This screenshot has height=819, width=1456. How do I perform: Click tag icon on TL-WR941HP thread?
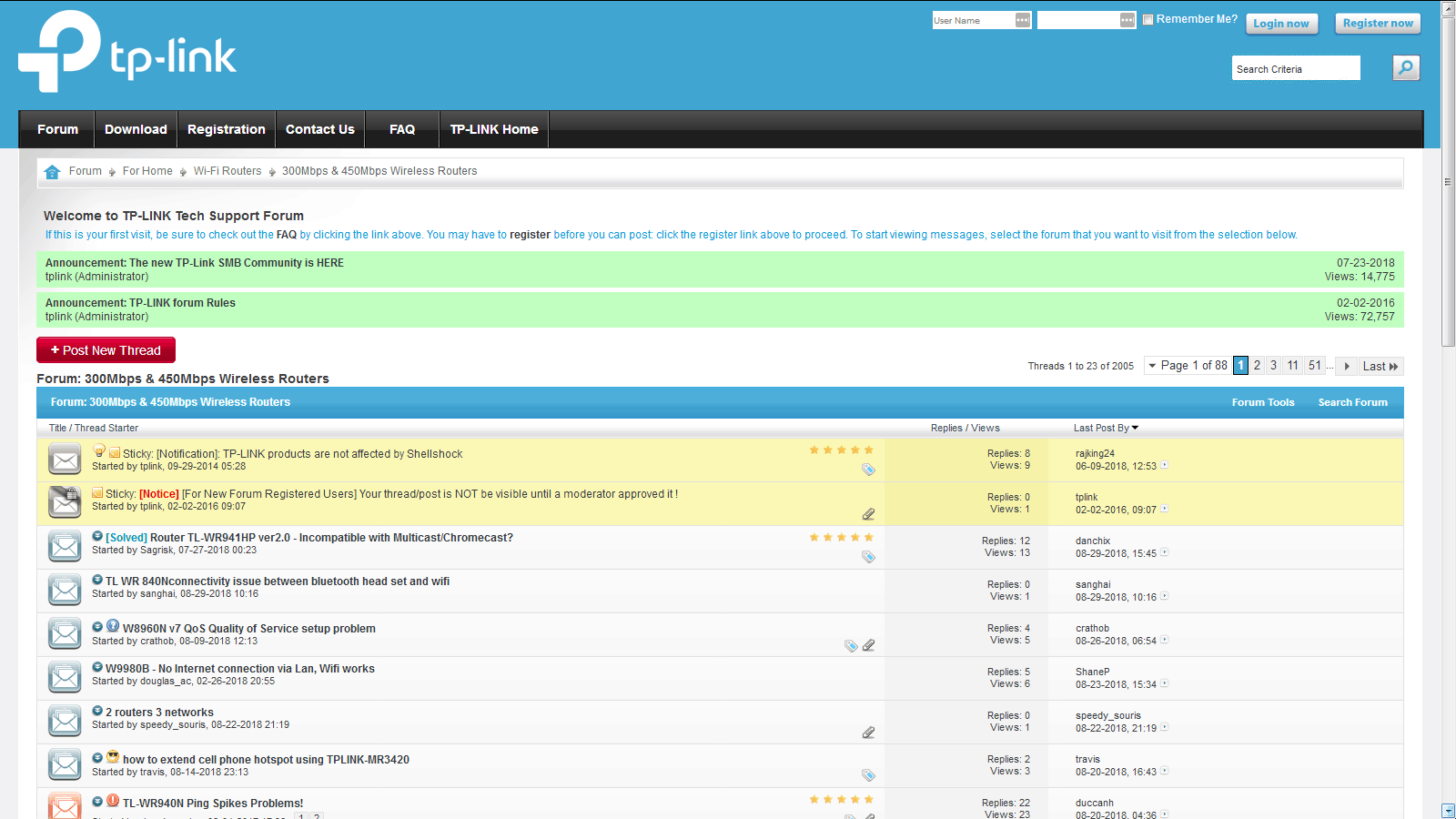pyautogui.click(x=868, y=557)
